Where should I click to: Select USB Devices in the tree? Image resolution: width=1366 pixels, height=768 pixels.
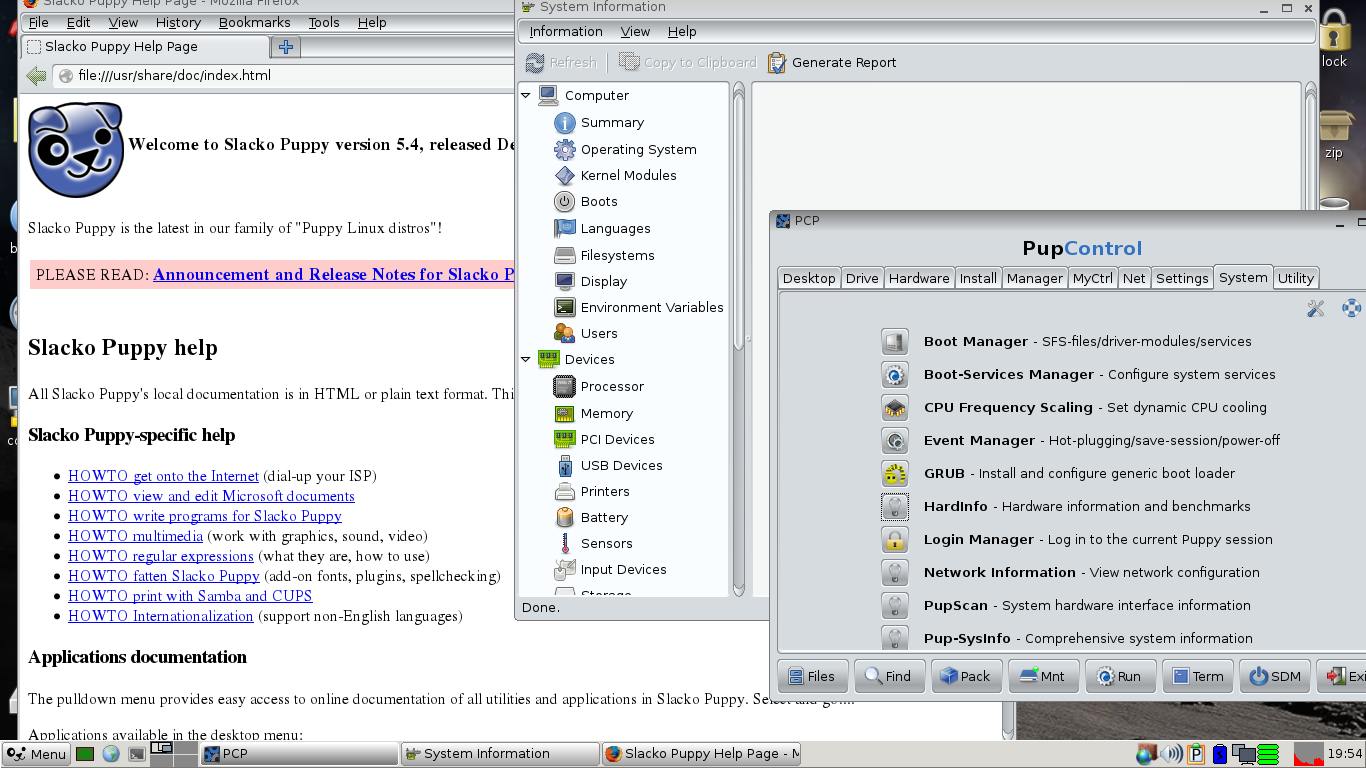608,465
